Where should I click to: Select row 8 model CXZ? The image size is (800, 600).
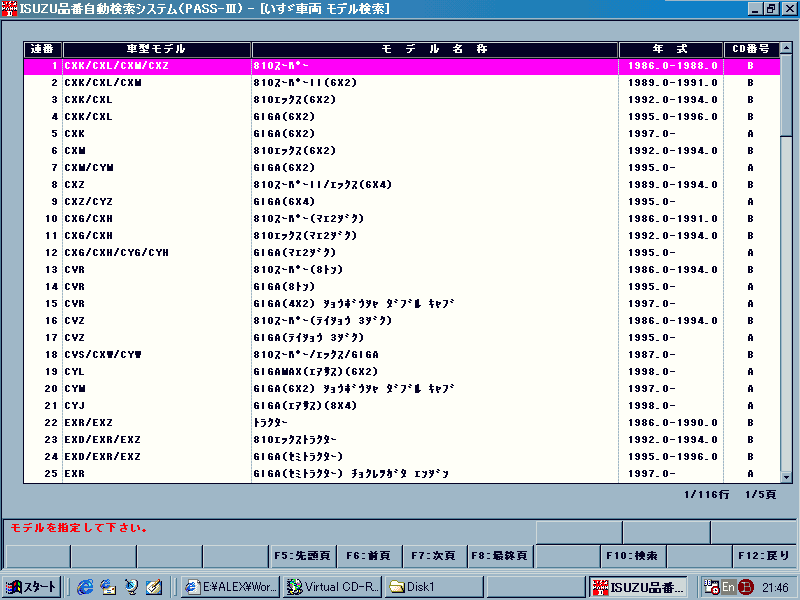402,185
